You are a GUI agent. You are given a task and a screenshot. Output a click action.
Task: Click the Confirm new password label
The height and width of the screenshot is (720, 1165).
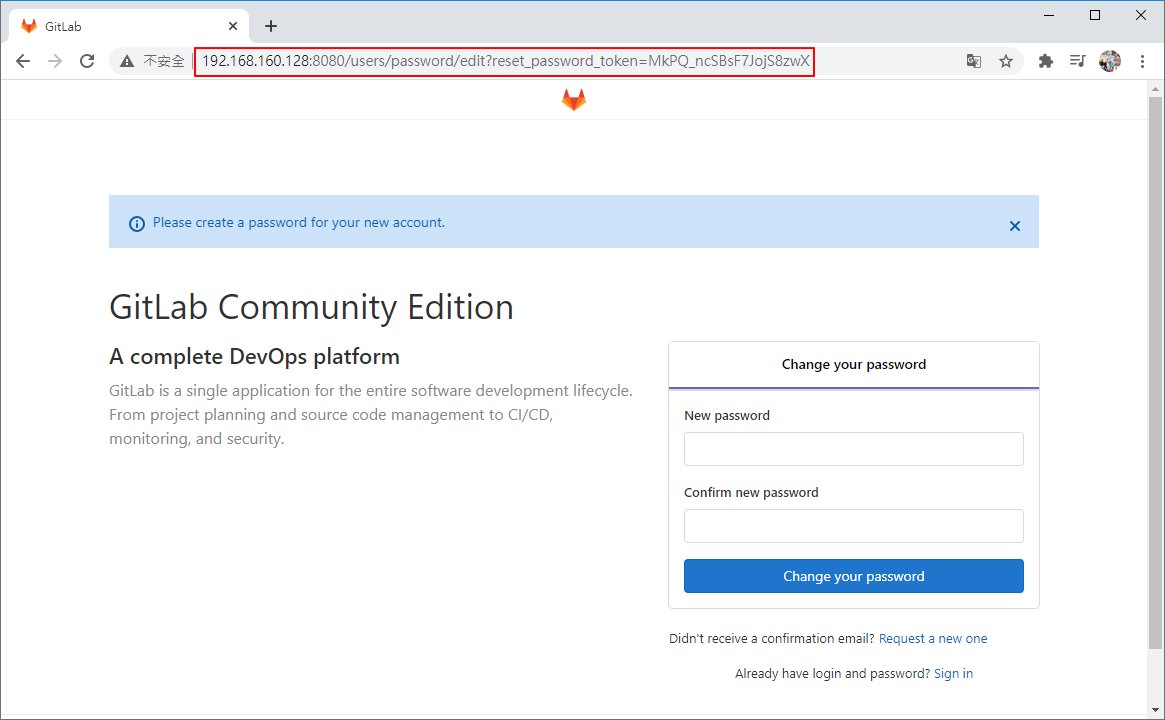coord(751,493)
